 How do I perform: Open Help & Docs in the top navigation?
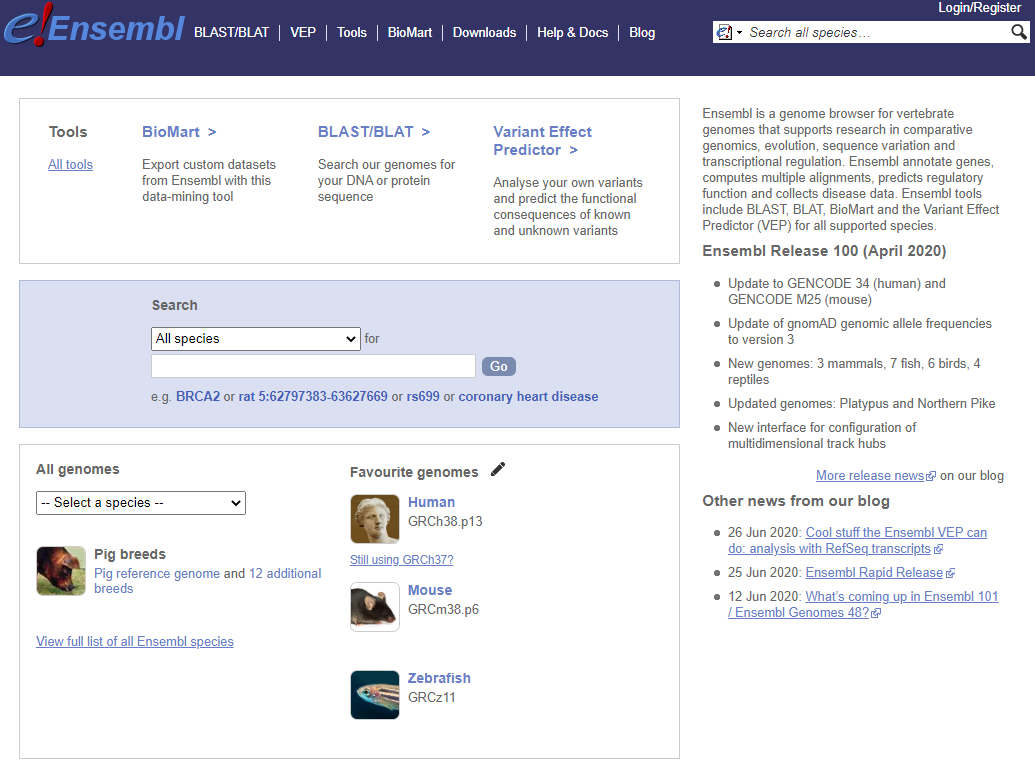click(572, 32)
